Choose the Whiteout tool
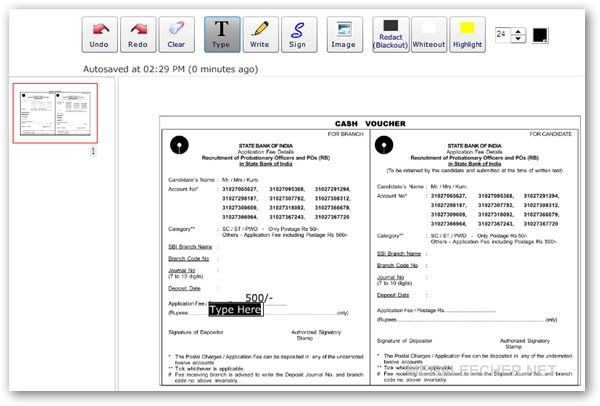The image size is (600, 406). point(429,34)
